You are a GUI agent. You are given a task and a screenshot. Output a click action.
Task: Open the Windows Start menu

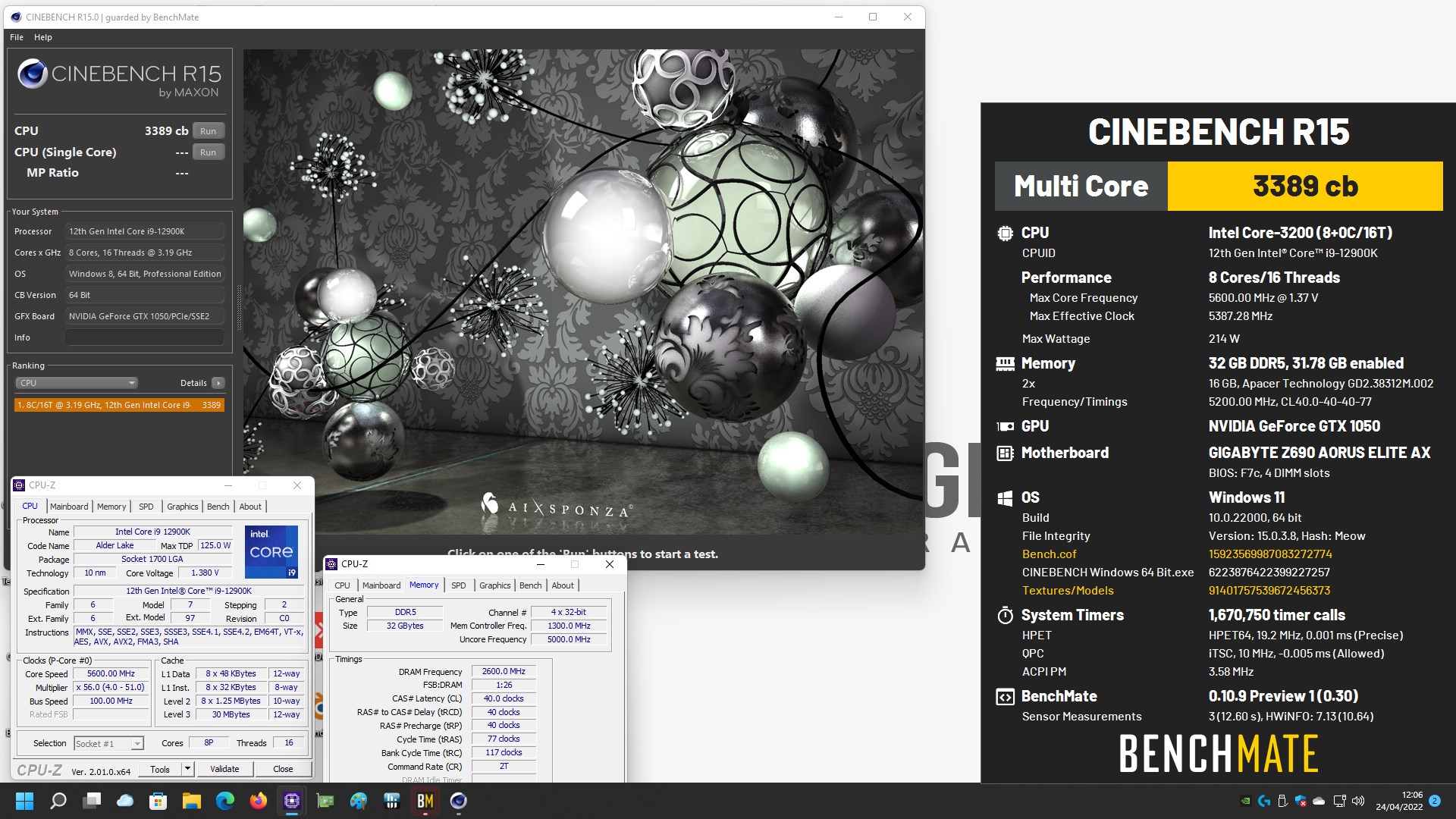24,801
